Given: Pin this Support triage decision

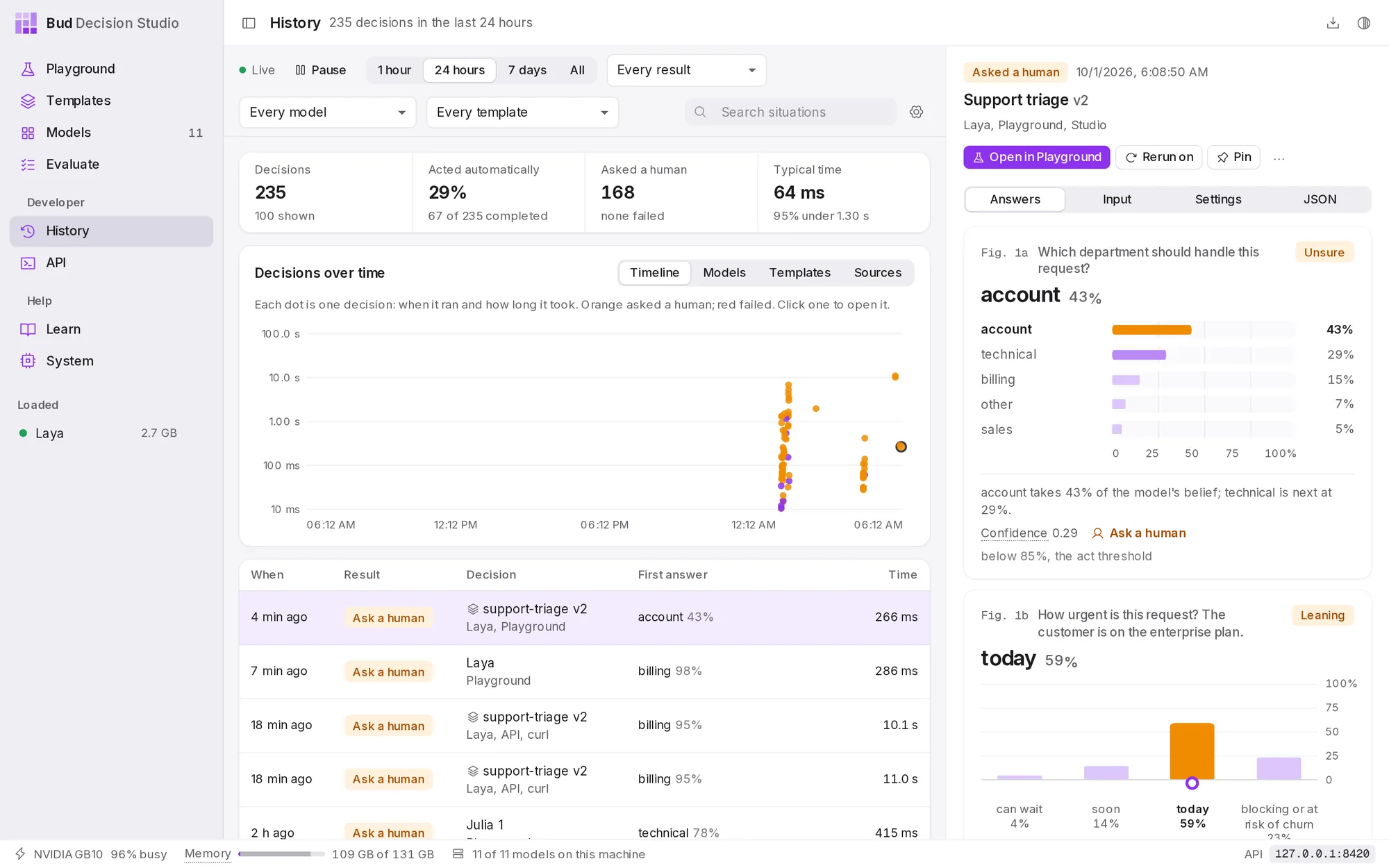Looking at the screenshot, I should pyautogui.click(x=1234, y=158).
